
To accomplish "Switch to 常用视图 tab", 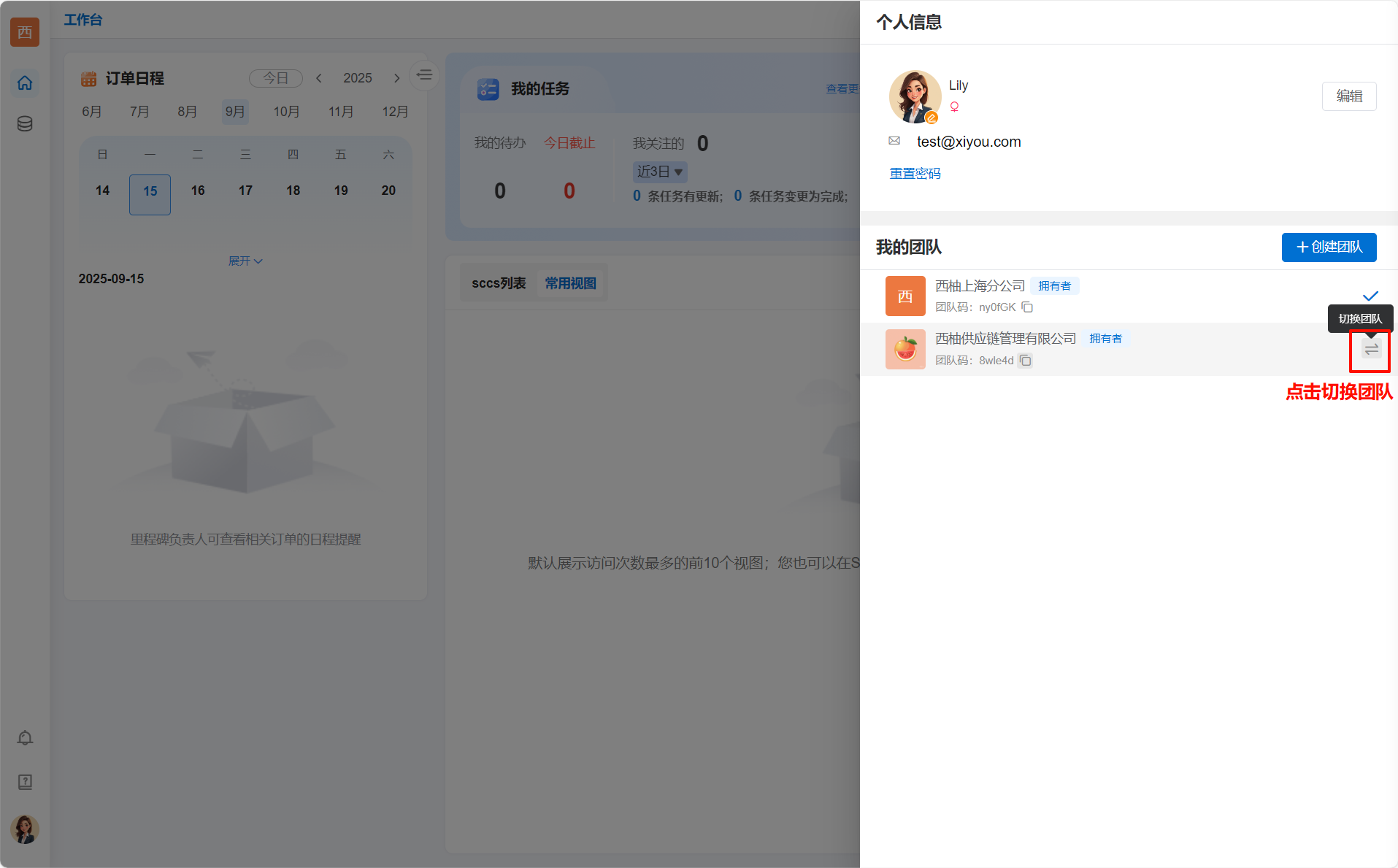I will pyautogui.click(x=570, y=283).
